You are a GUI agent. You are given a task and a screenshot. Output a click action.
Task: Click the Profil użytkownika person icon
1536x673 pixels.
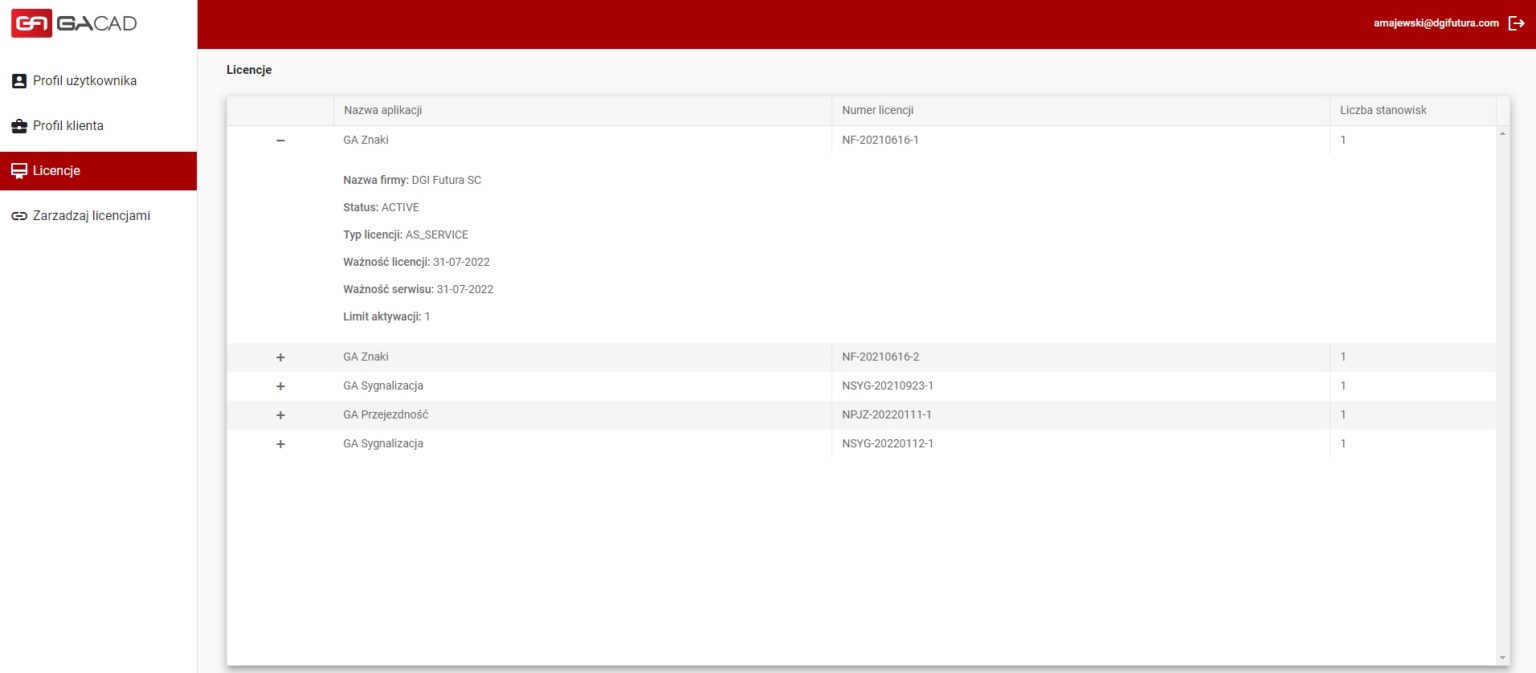[18, 81]
